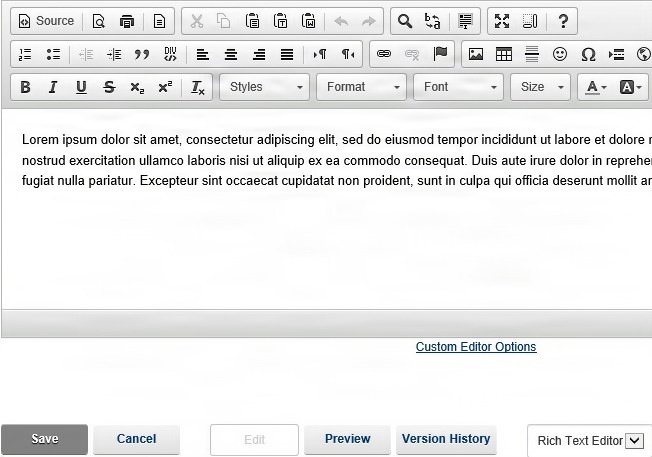Click the Cut scissors icon
Image resolution: width=652 pixels, height=457 pixels.
(197, 21)
